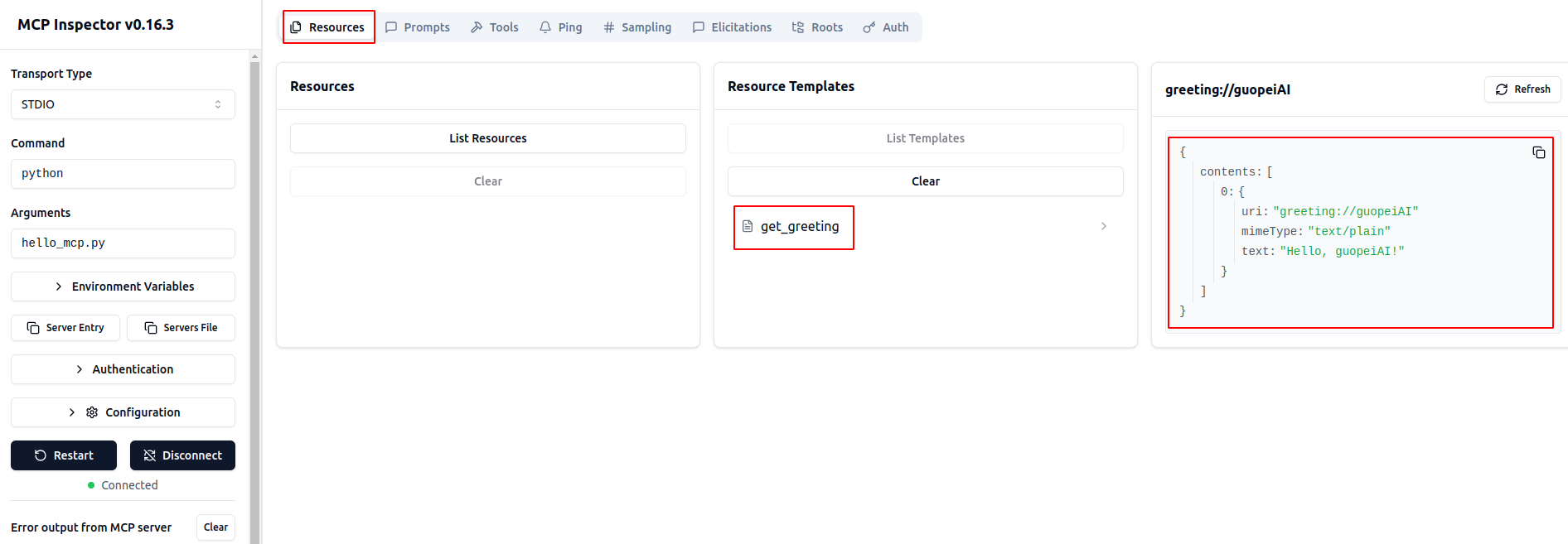
Task: Click the Command input field
Action: tap(123, 174)
